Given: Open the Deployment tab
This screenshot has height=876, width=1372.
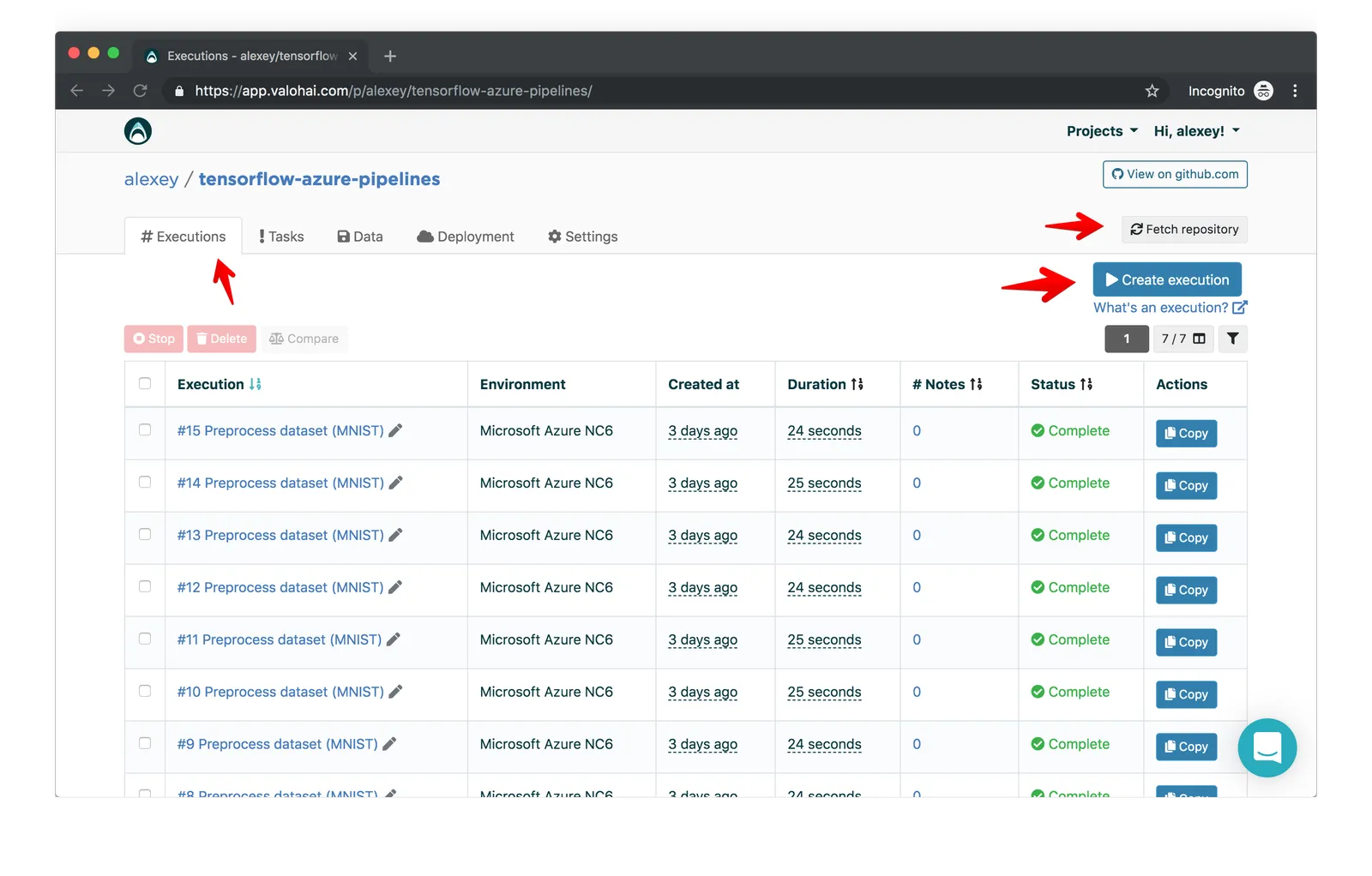Looking at the screenshot, I should [466, 237].
